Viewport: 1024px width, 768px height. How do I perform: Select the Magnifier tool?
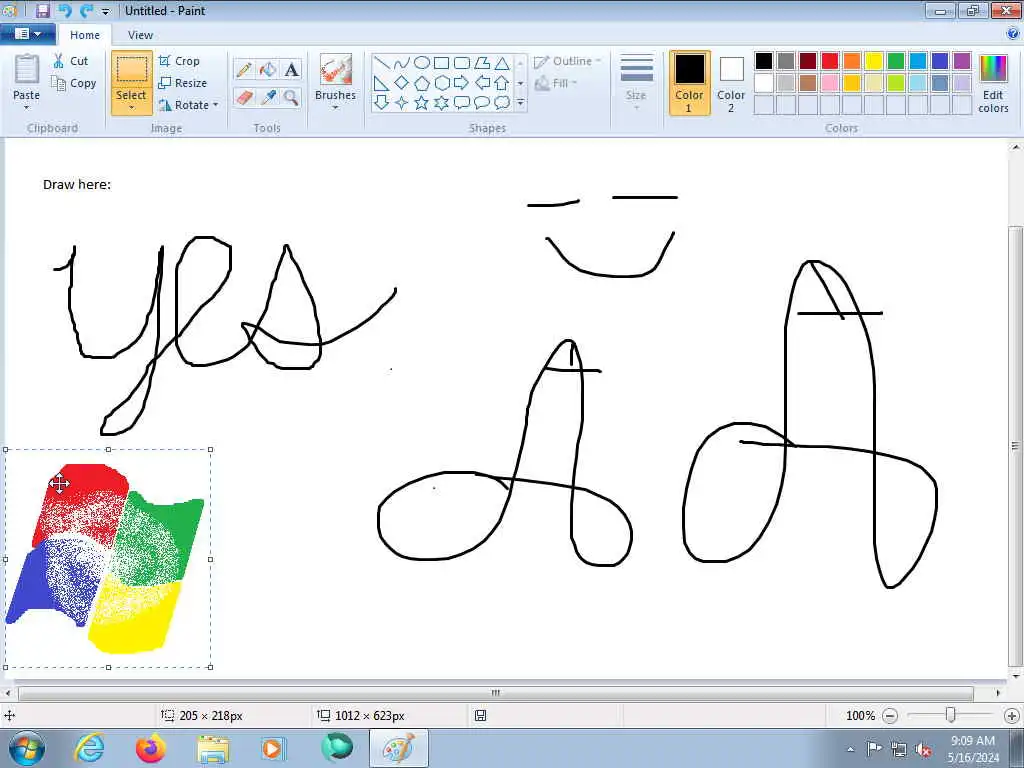(291, 98)
